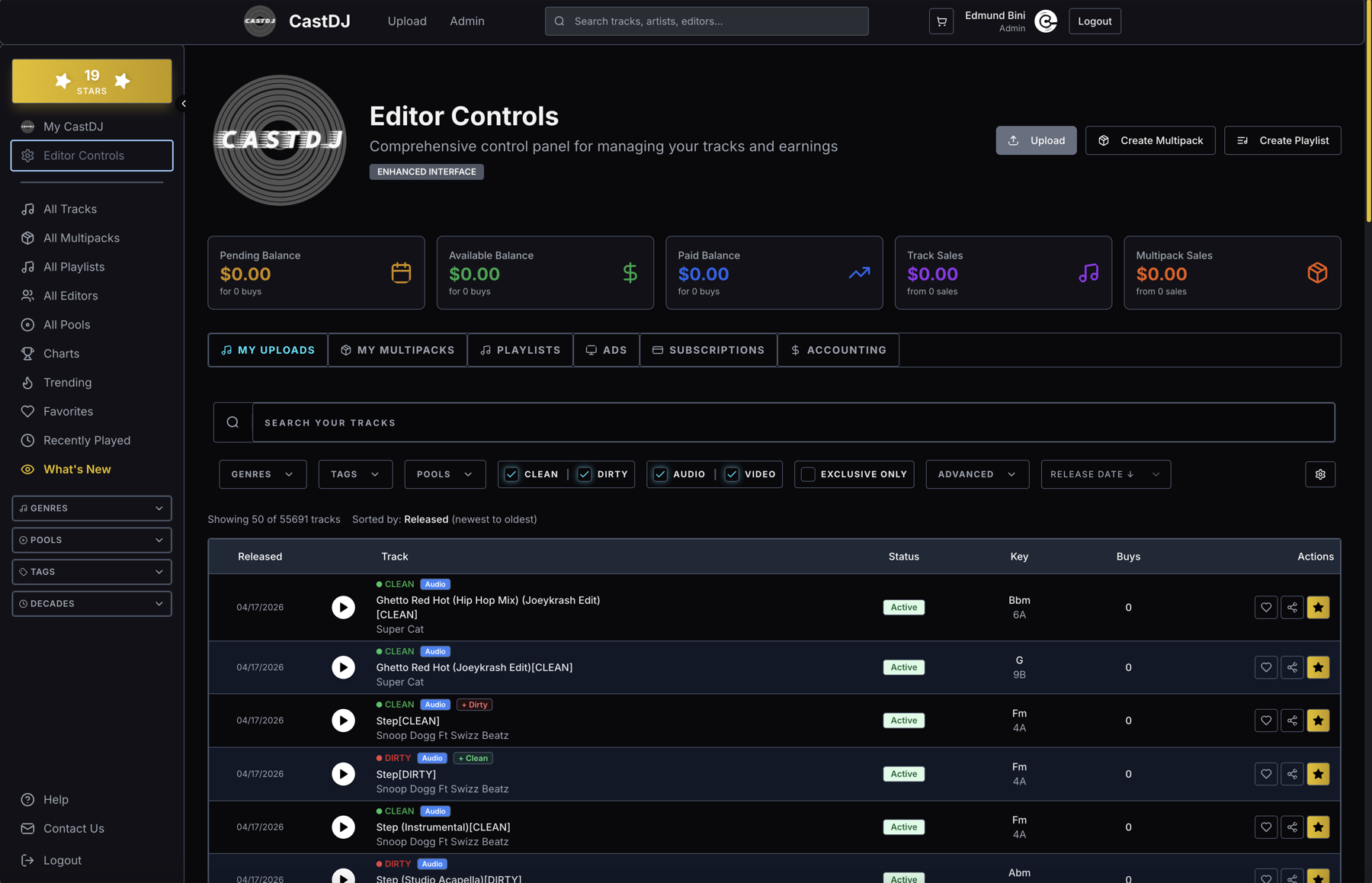Screen dimensions: 1372x883
Task: Favorite the Step[CLEAN] track
Action: pyautogui.click(x=1265, y=720)
